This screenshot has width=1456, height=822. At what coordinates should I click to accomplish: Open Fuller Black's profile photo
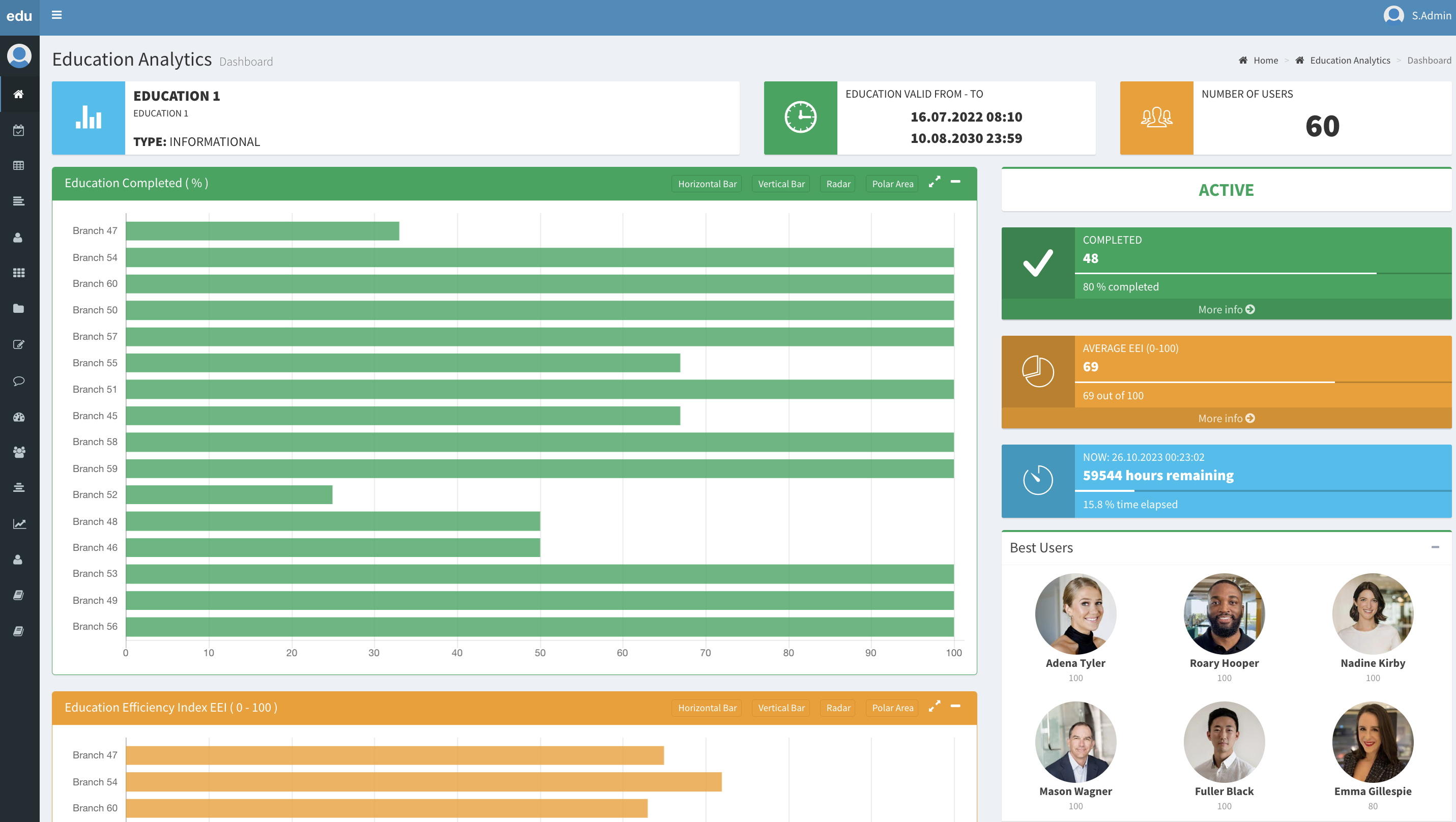(x=1224, y=742)
